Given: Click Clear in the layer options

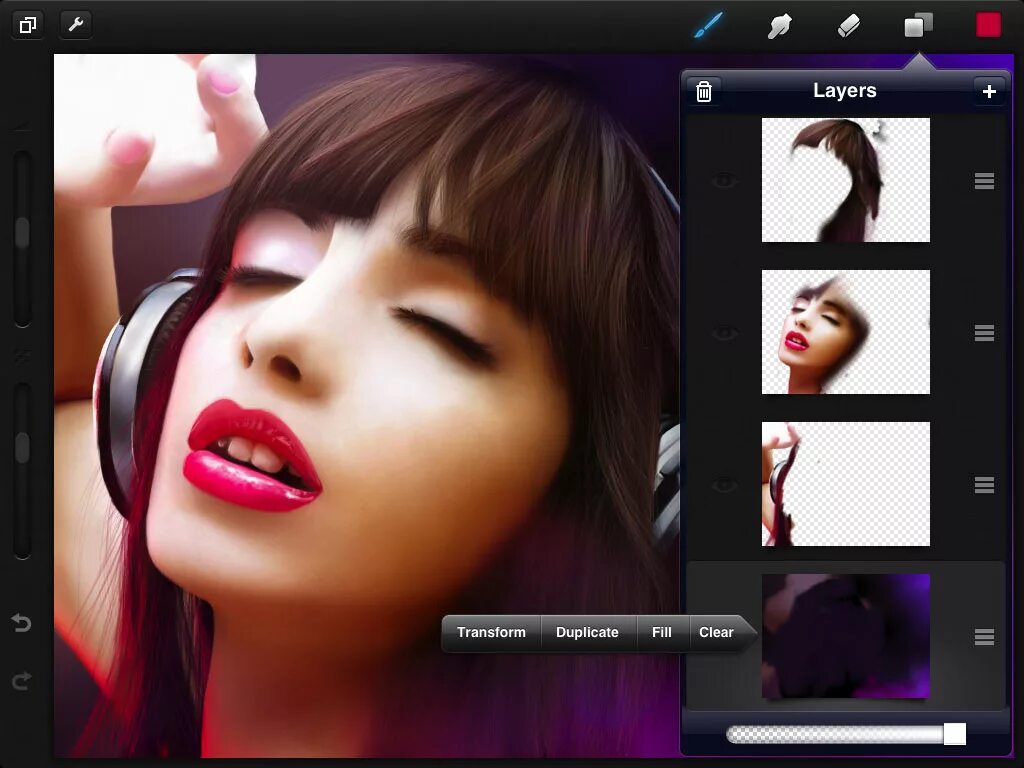Looking at the screenshot, I should pos(716,632).
